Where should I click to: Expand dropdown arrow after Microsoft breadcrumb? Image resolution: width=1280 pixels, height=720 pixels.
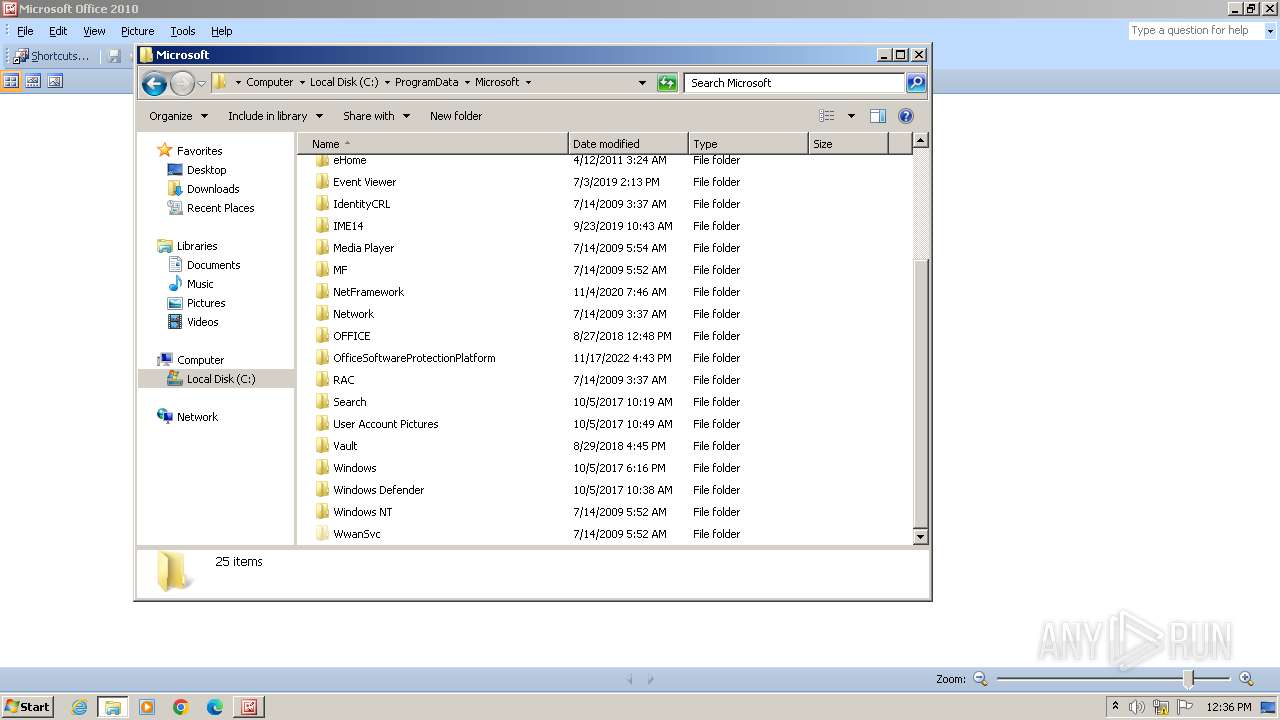pos(528,83)
